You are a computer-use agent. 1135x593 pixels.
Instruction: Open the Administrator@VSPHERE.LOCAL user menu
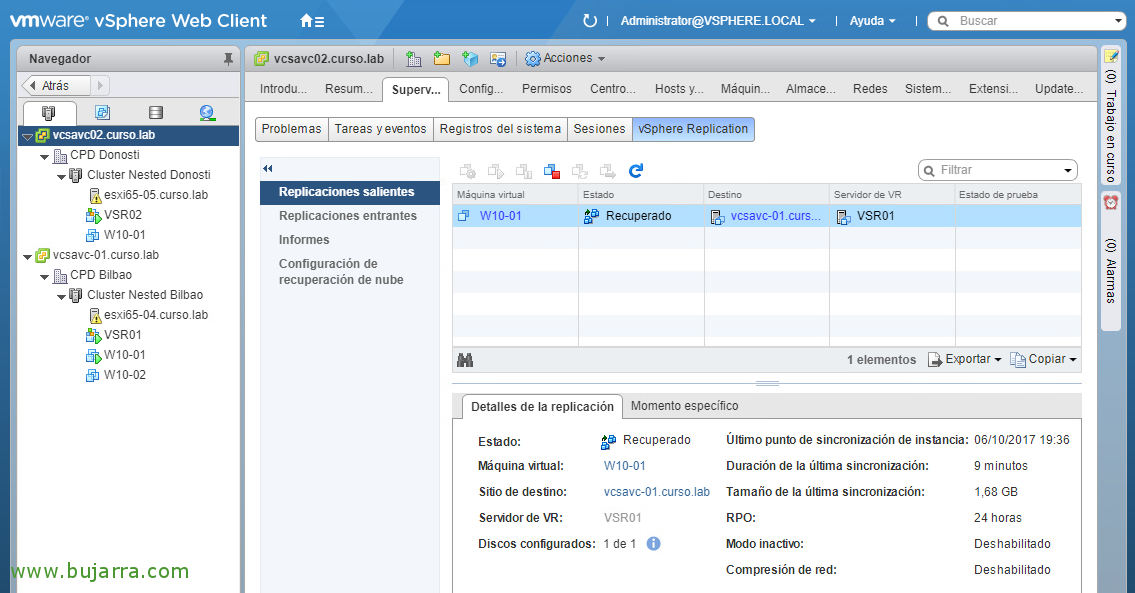point(717,21)
